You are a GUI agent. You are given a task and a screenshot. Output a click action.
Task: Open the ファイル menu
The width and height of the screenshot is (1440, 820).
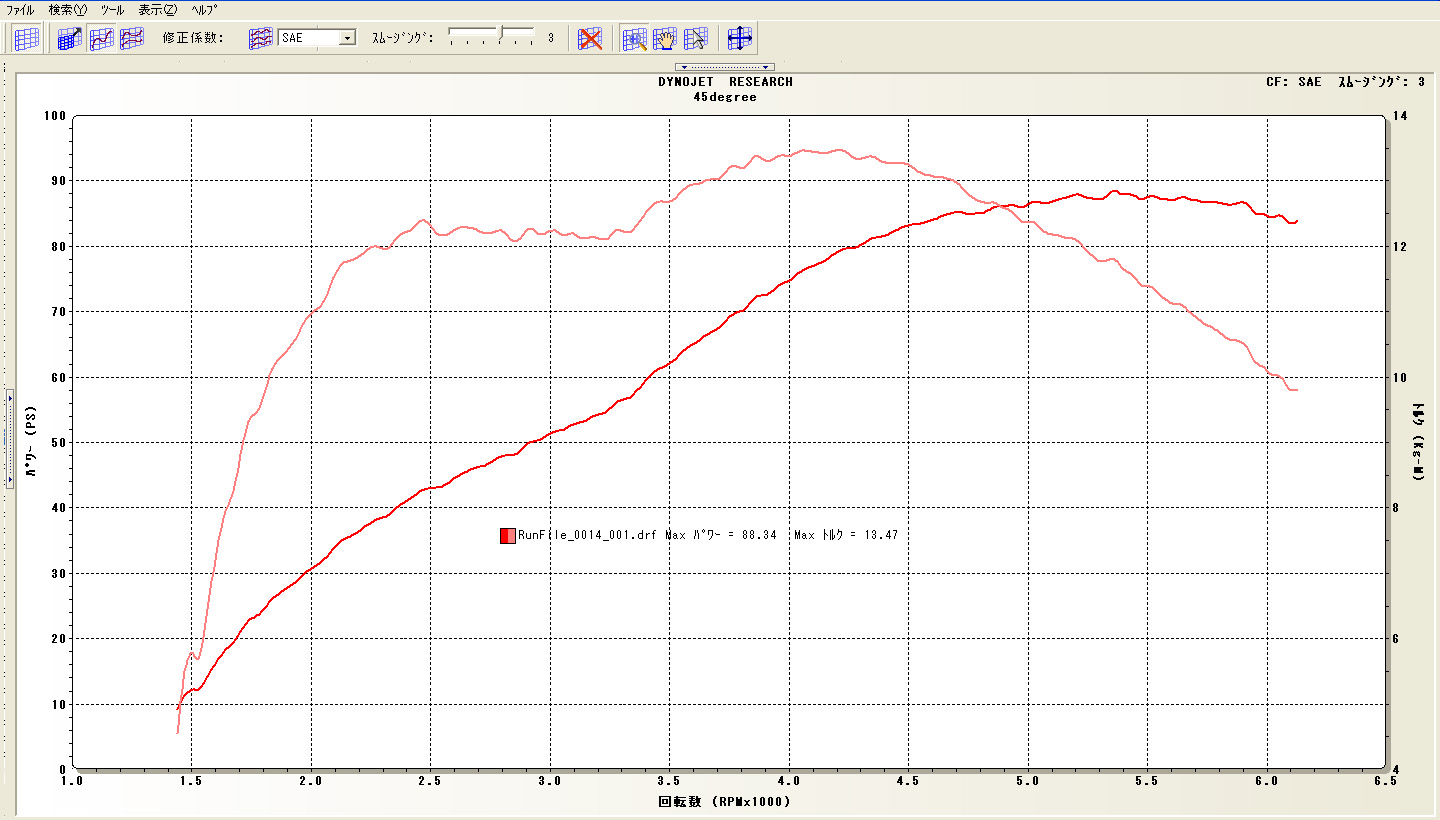20,9
